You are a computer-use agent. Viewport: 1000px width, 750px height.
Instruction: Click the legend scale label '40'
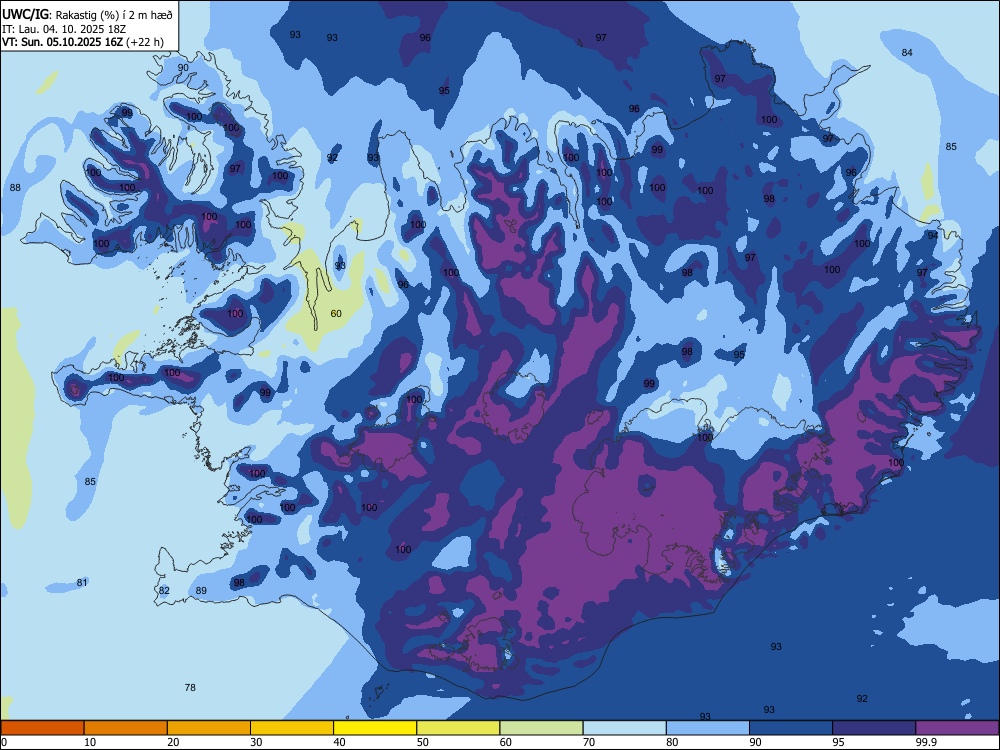click(340, 742)
